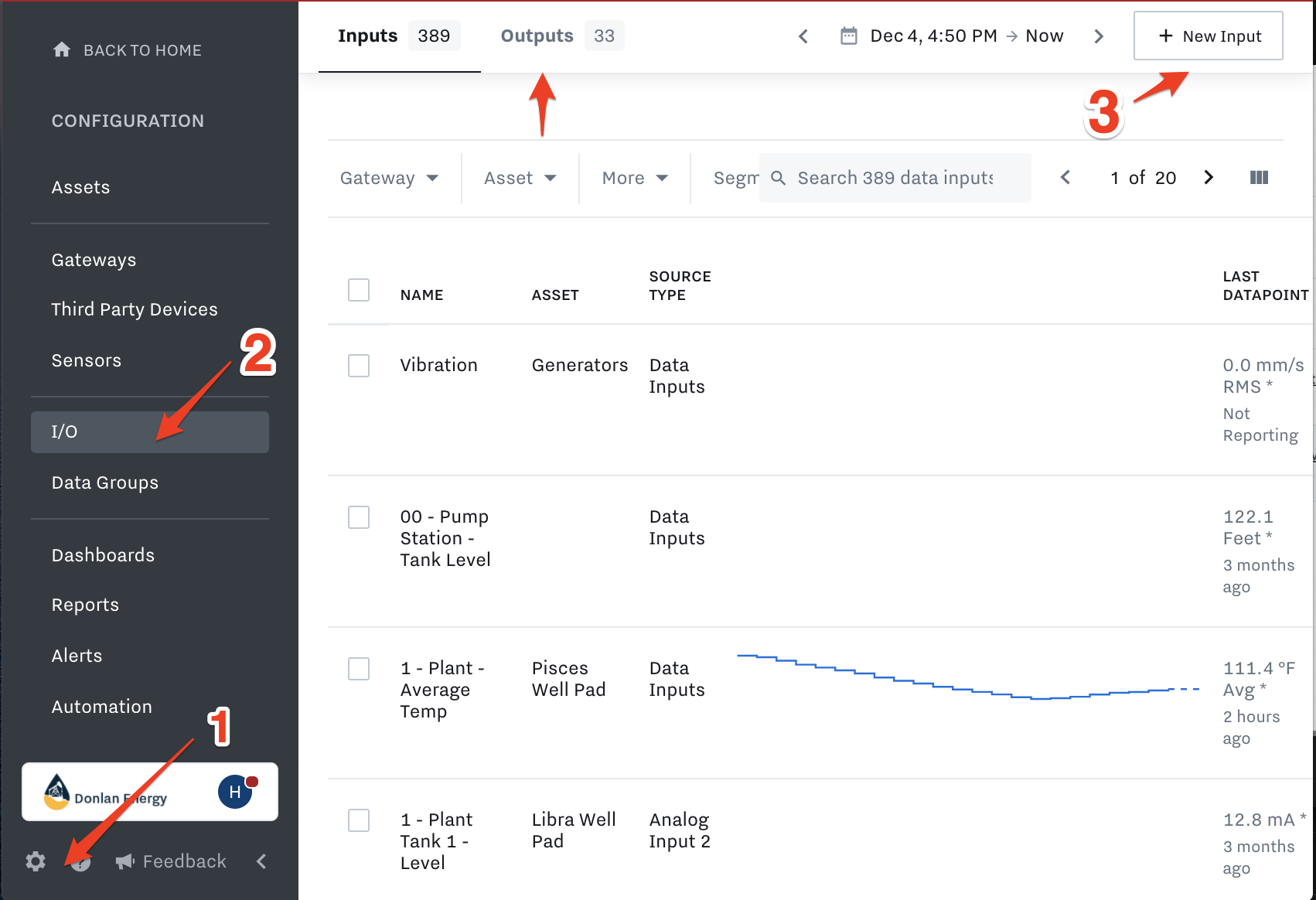The image size is (1316, 900).
Task: Switch to the Outputs tab
Action: pos(562,36)
